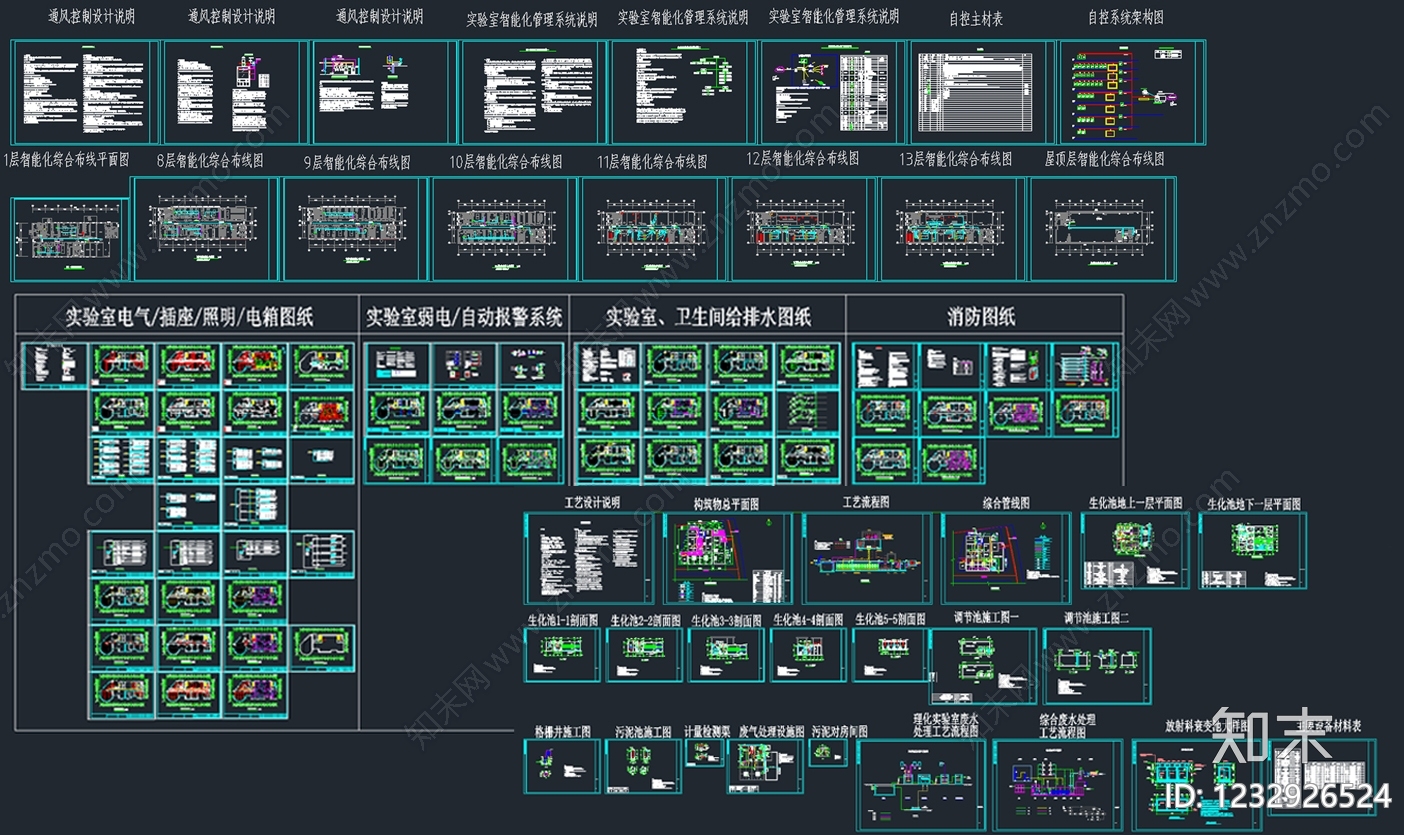Select the 11层智能化综合布线图 title text

(652, 161)
